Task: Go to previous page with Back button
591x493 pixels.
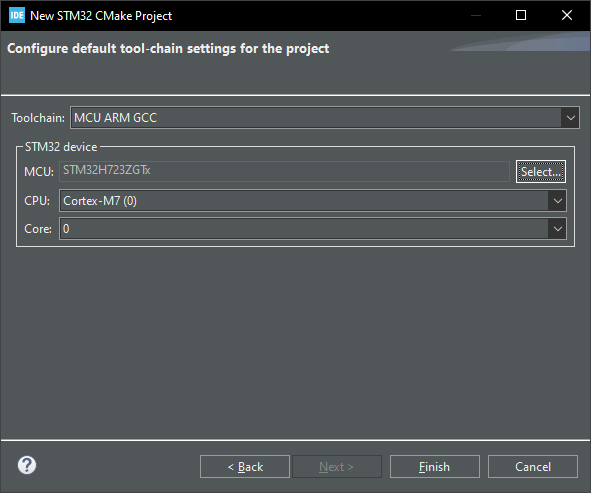Action: (245, 467)
